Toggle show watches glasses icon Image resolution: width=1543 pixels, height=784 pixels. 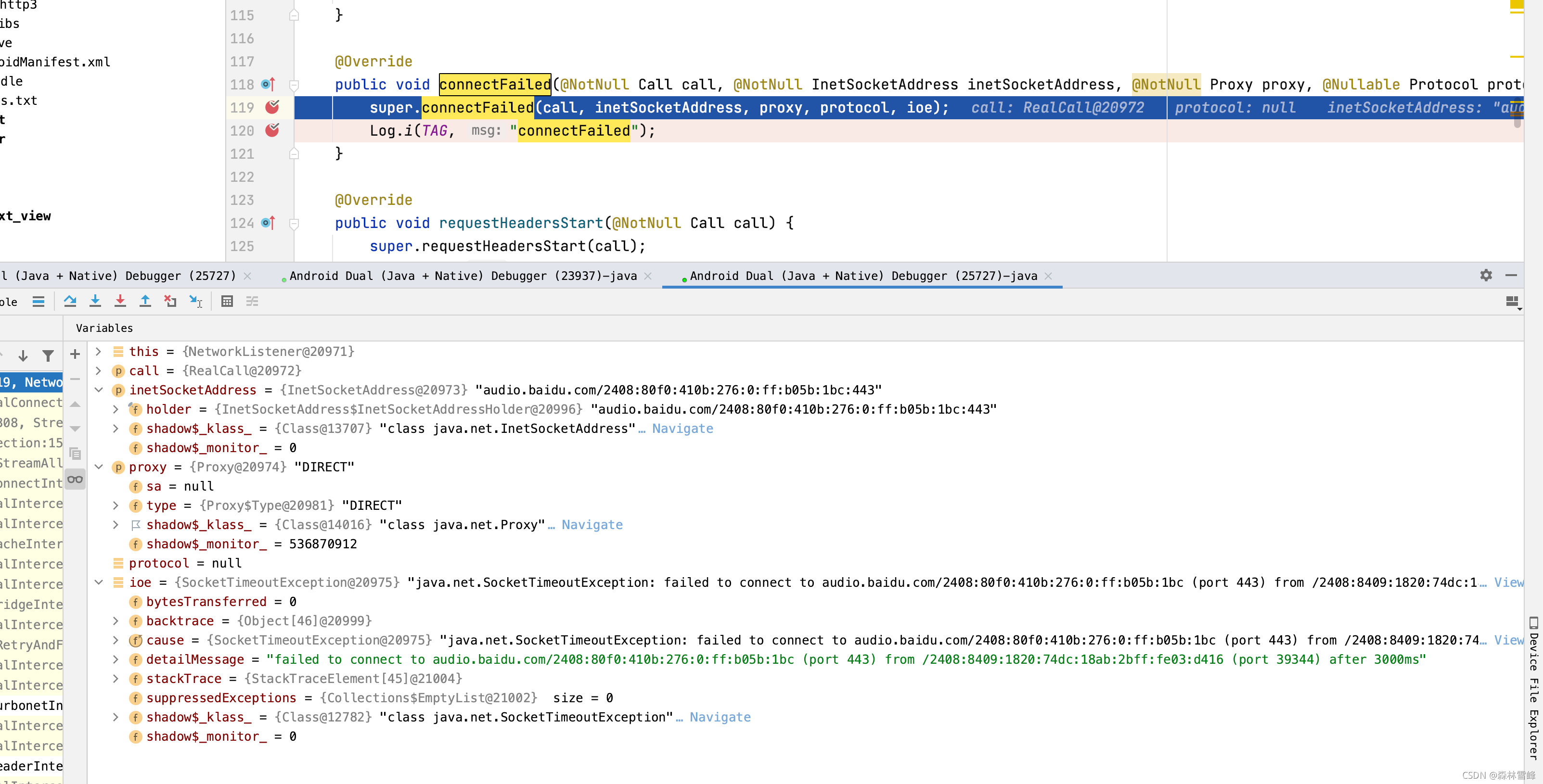click(x=75, y=479)
